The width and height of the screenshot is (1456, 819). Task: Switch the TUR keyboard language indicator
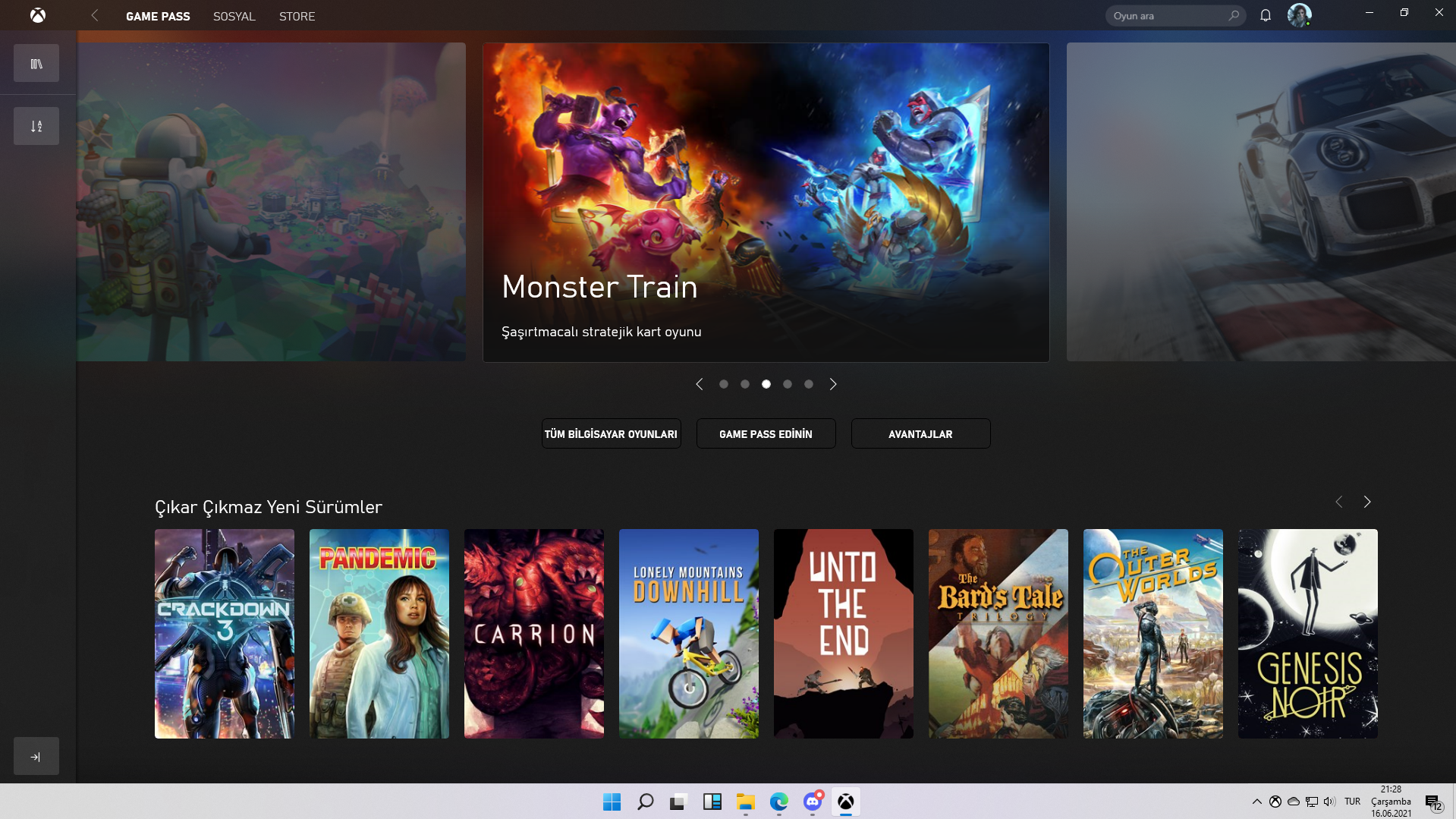(1352, 802)
